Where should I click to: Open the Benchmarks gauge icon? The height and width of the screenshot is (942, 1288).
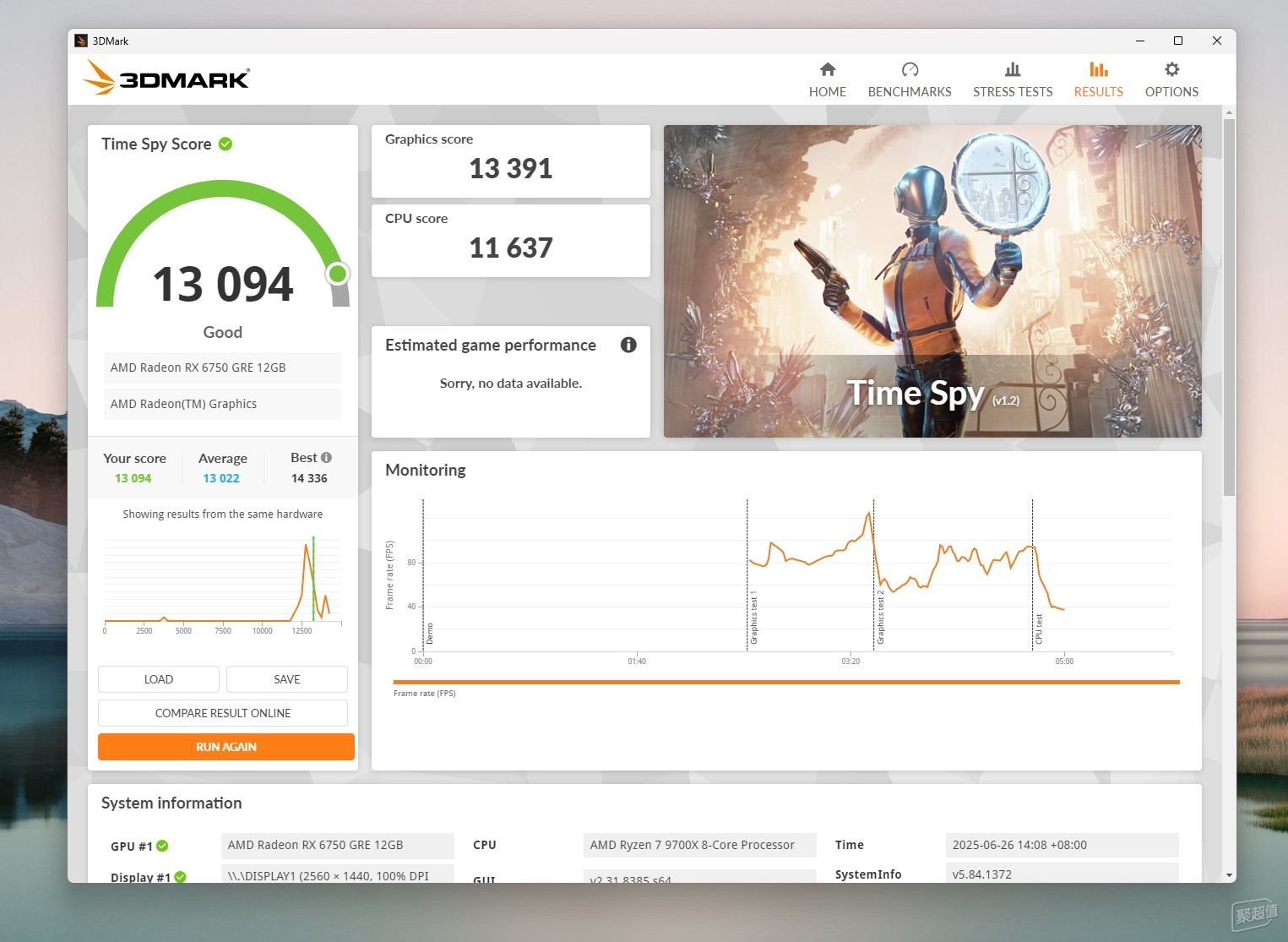(910, 69)
